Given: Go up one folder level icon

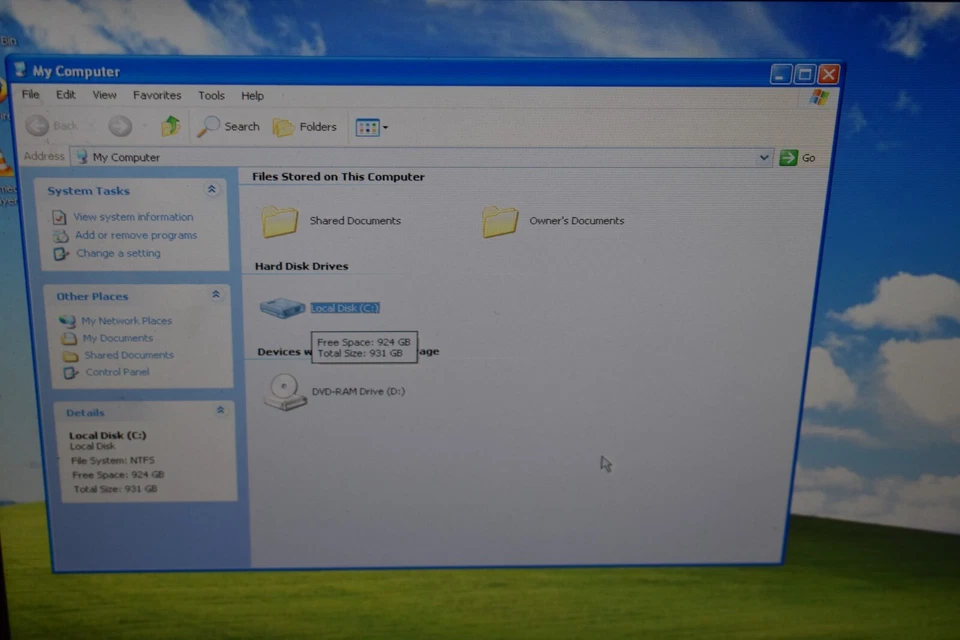Looking at the screenshot, I should (x=170, y=126).
